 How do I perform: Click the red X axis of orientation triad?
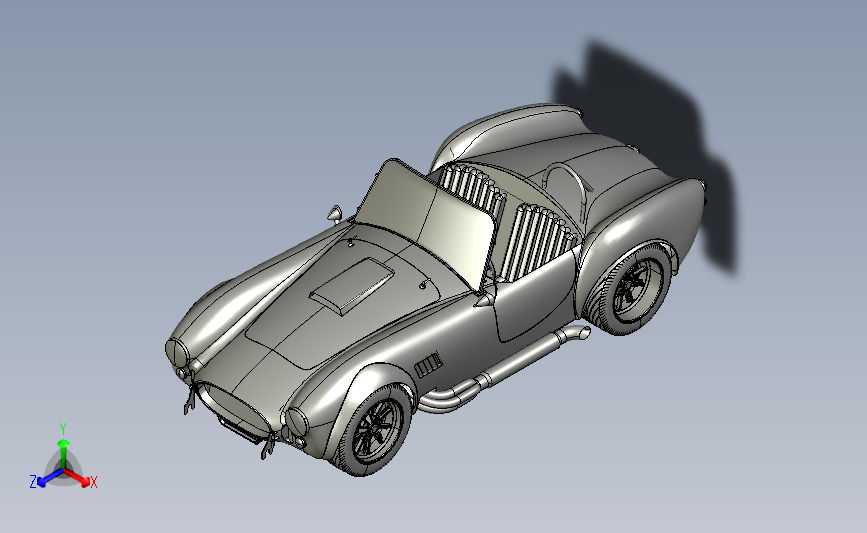[x=76, y=478]
